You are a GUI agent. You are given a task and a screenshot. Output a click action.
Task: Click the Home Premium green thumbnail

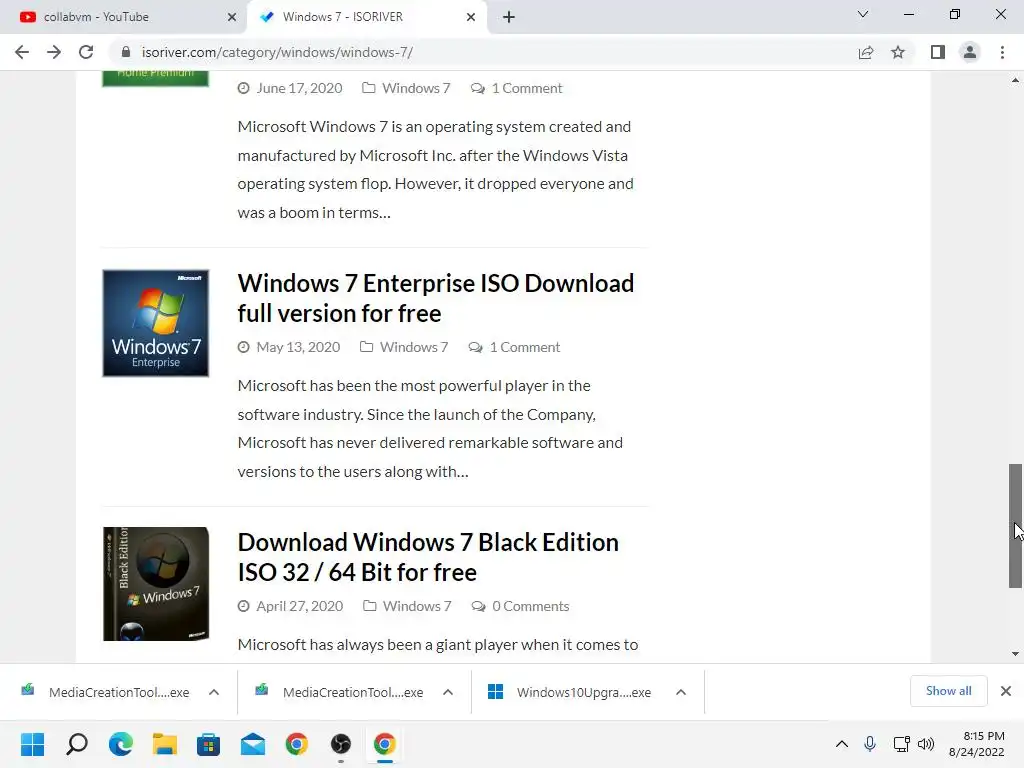coord(155,78)
